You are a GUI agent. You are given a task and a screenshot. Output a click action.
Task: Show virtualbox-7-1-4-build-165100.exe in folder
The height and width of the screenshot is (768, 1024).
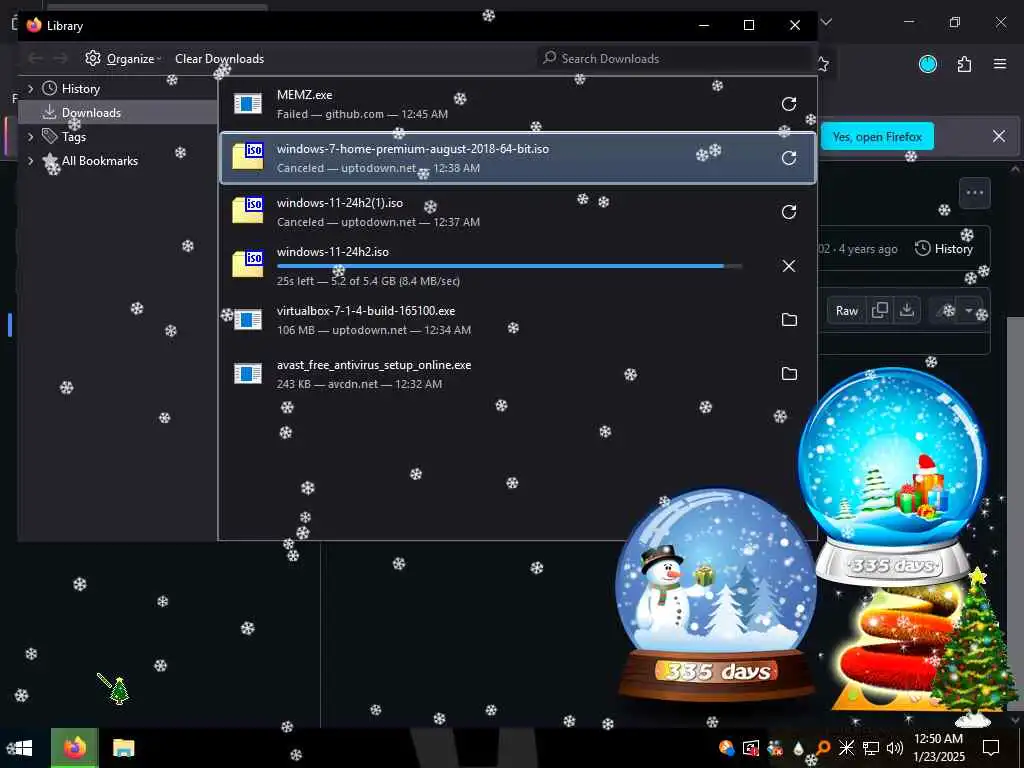click(x=789, y=320)
